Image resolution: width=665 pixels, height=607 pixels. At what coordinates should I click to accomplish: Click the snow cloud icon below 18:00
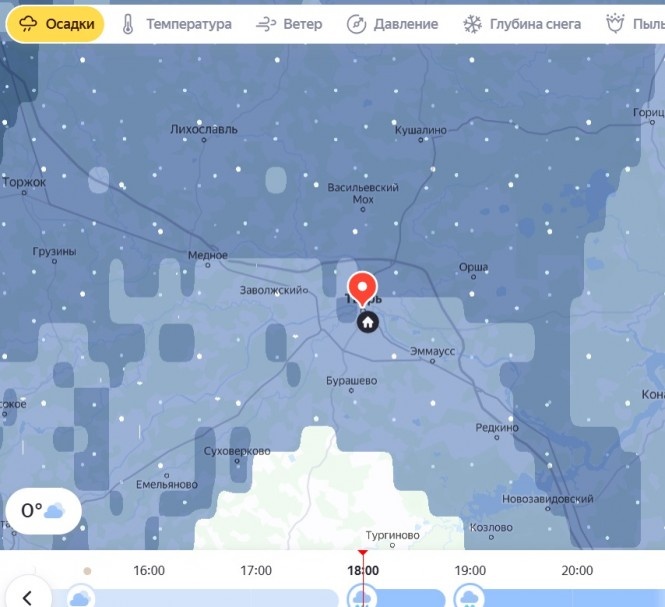[362, 597]
